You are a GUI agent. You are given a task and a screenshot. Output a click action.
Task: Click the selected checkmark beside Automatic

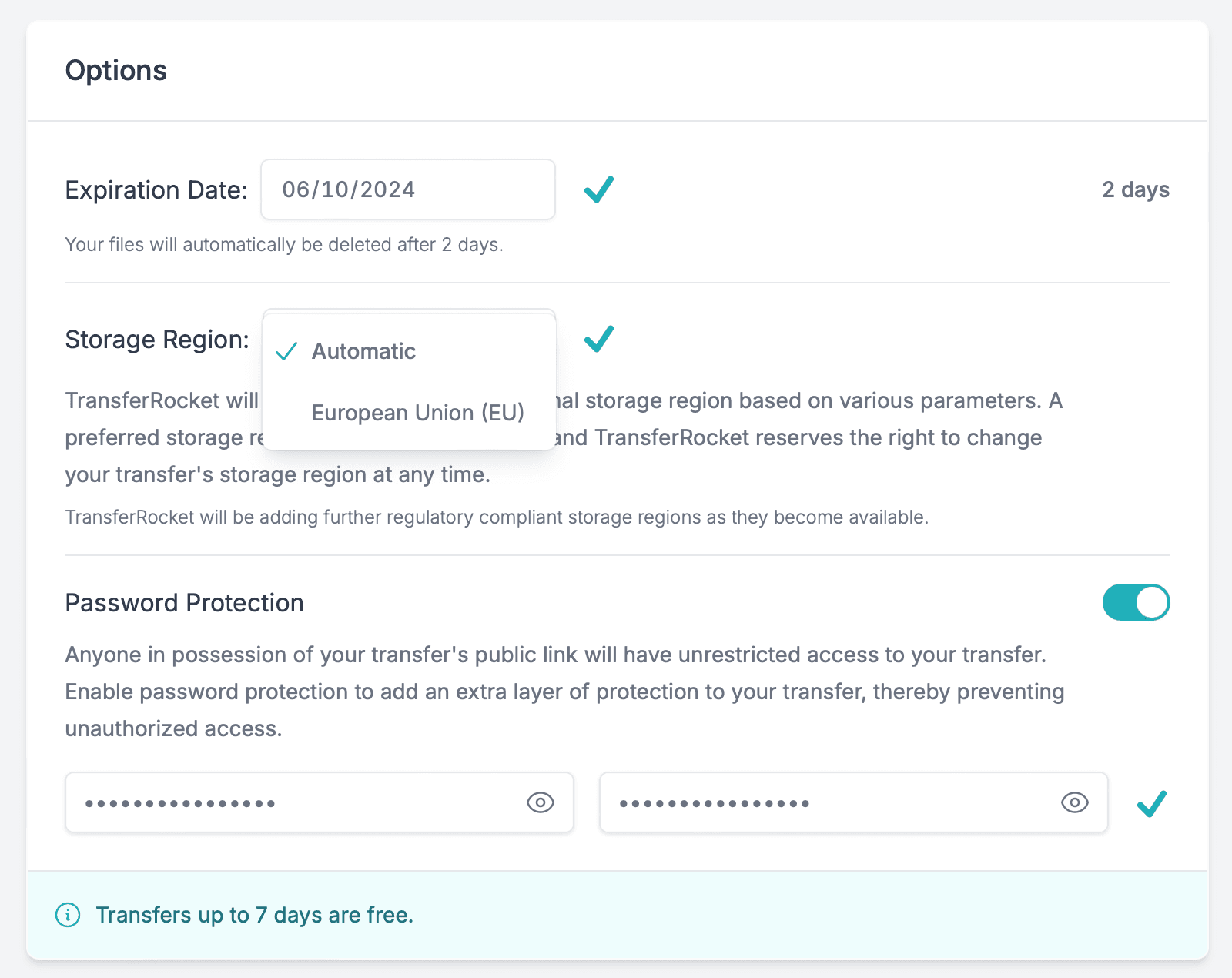click(x=286, y=351)
